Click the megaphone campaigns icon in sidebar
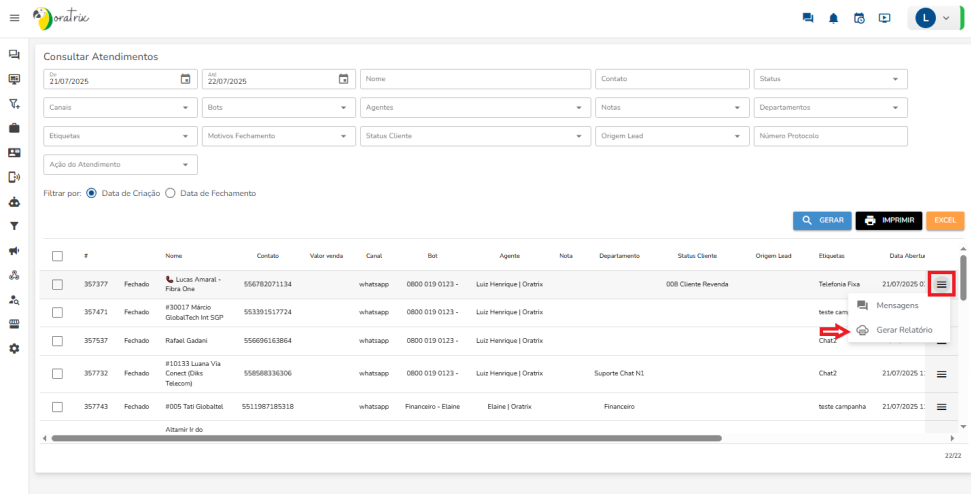 (x=14, y=250)
